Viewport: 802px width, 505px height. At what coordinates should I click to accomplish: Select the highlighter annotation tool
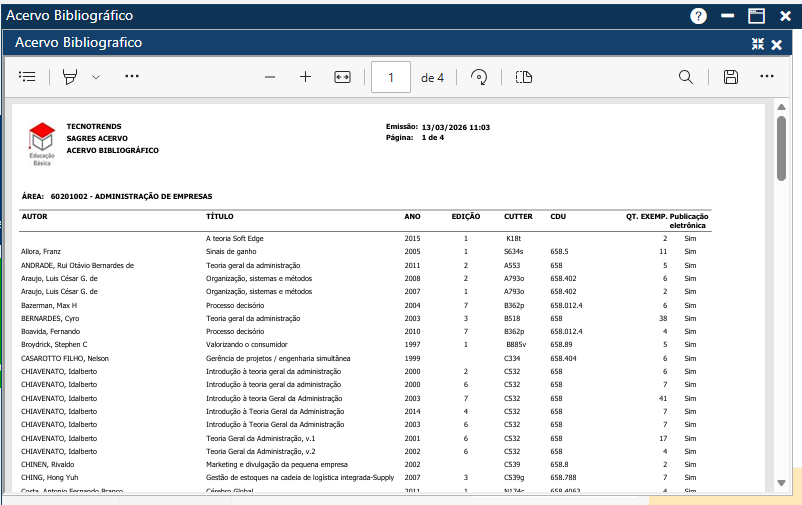coord(70,77)
